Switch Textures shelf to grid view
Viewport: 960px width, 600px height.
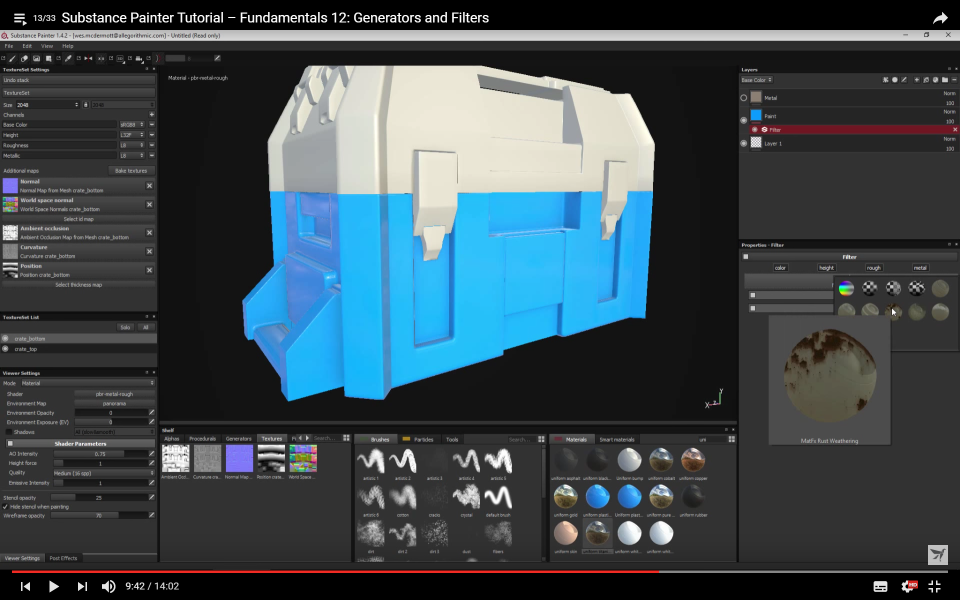coord(346,438)
